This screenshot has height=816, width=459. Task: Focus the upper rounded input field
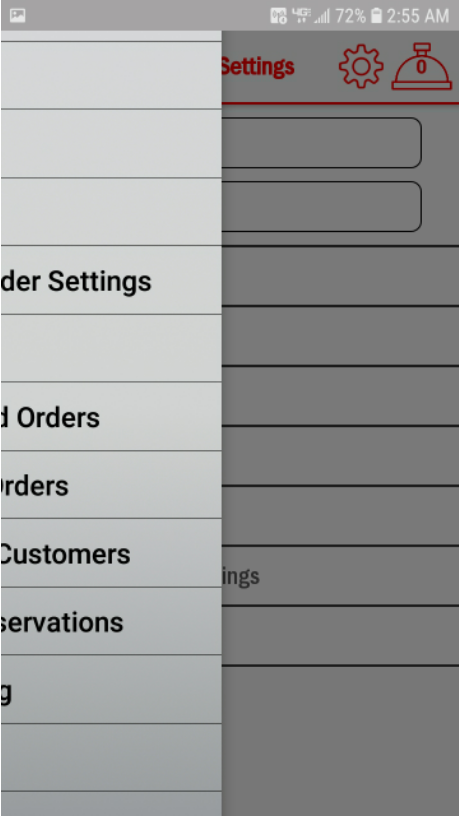[x=322, y=143]
